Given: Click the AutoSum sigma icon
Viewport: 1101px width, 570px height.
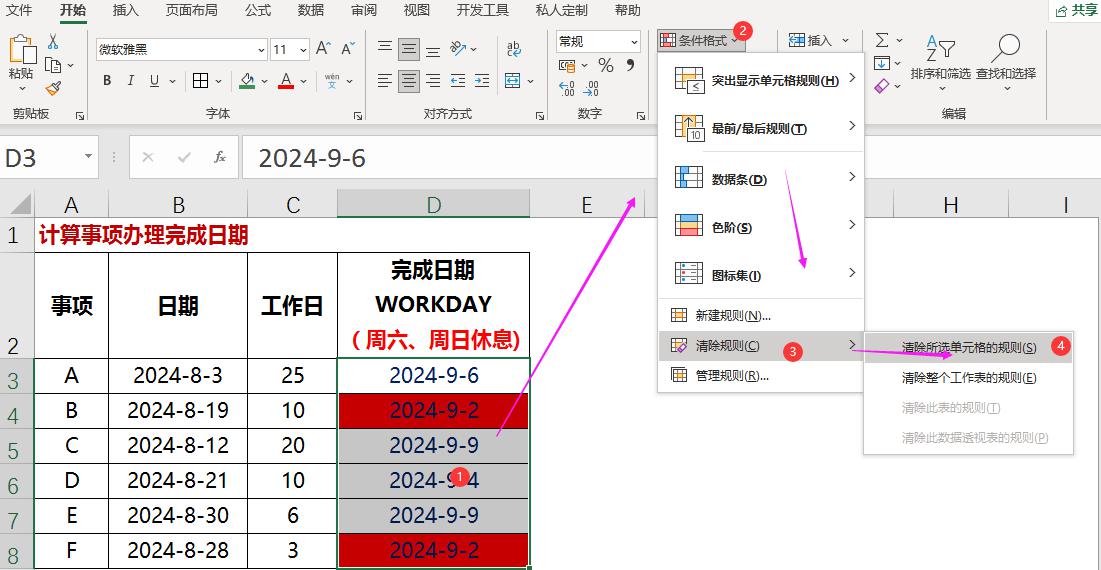Looking at the screenshot, I should [x=882, y=40].
